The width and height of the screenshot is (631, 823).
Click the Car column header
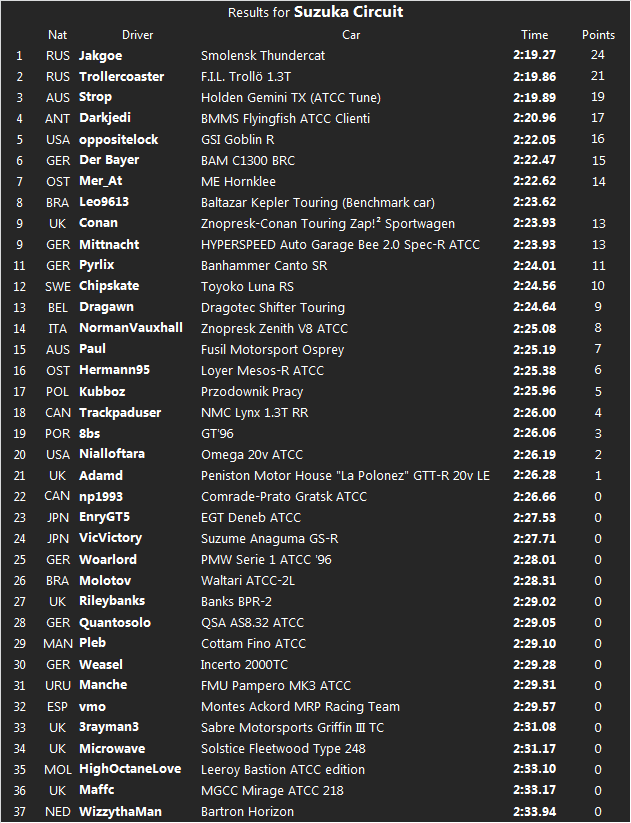(351, 35)
